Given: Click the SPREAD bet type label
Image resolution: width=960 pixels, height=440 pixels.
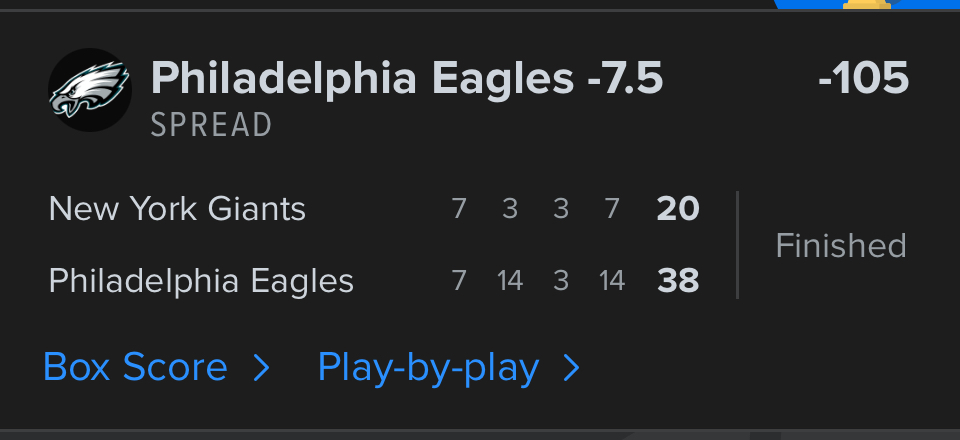Looking at the screenshot, I should 211,125.
